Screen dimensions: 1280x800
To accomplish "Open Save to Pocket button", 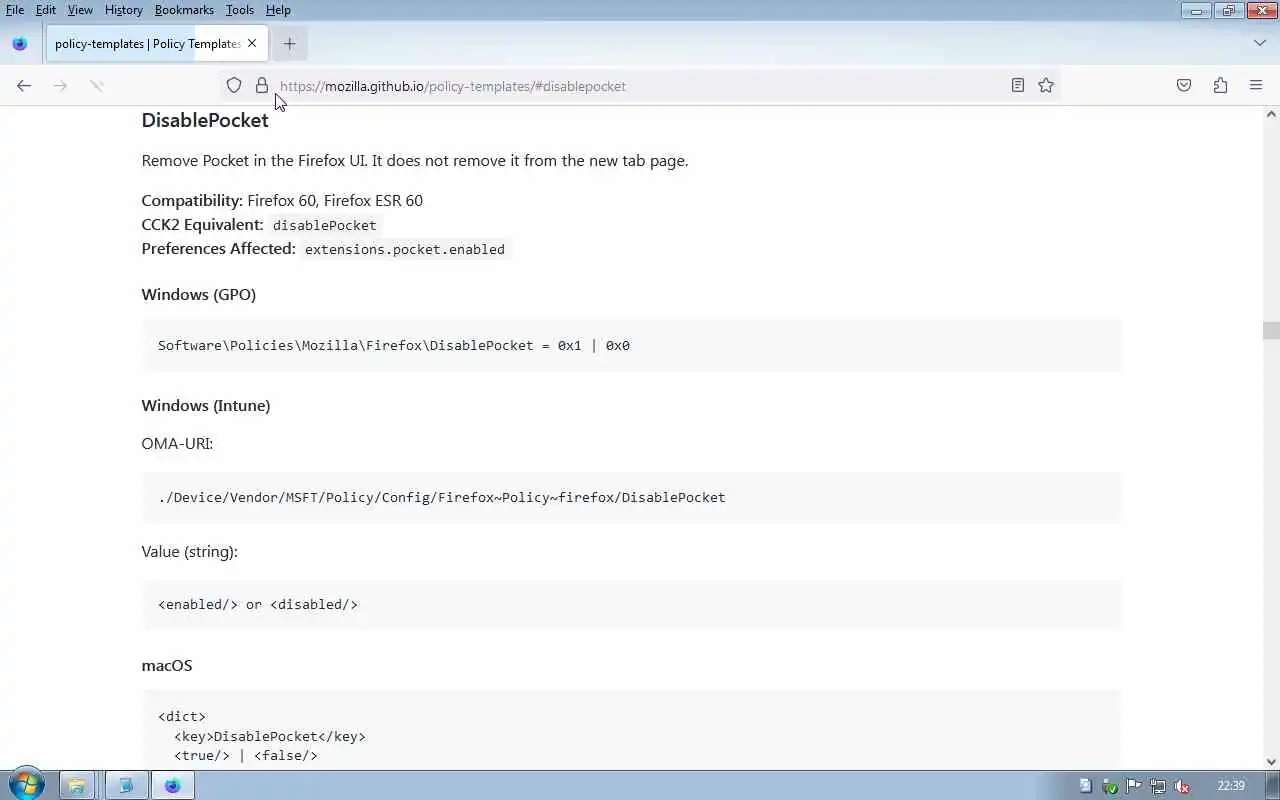I will click(x=1184, y=86).
